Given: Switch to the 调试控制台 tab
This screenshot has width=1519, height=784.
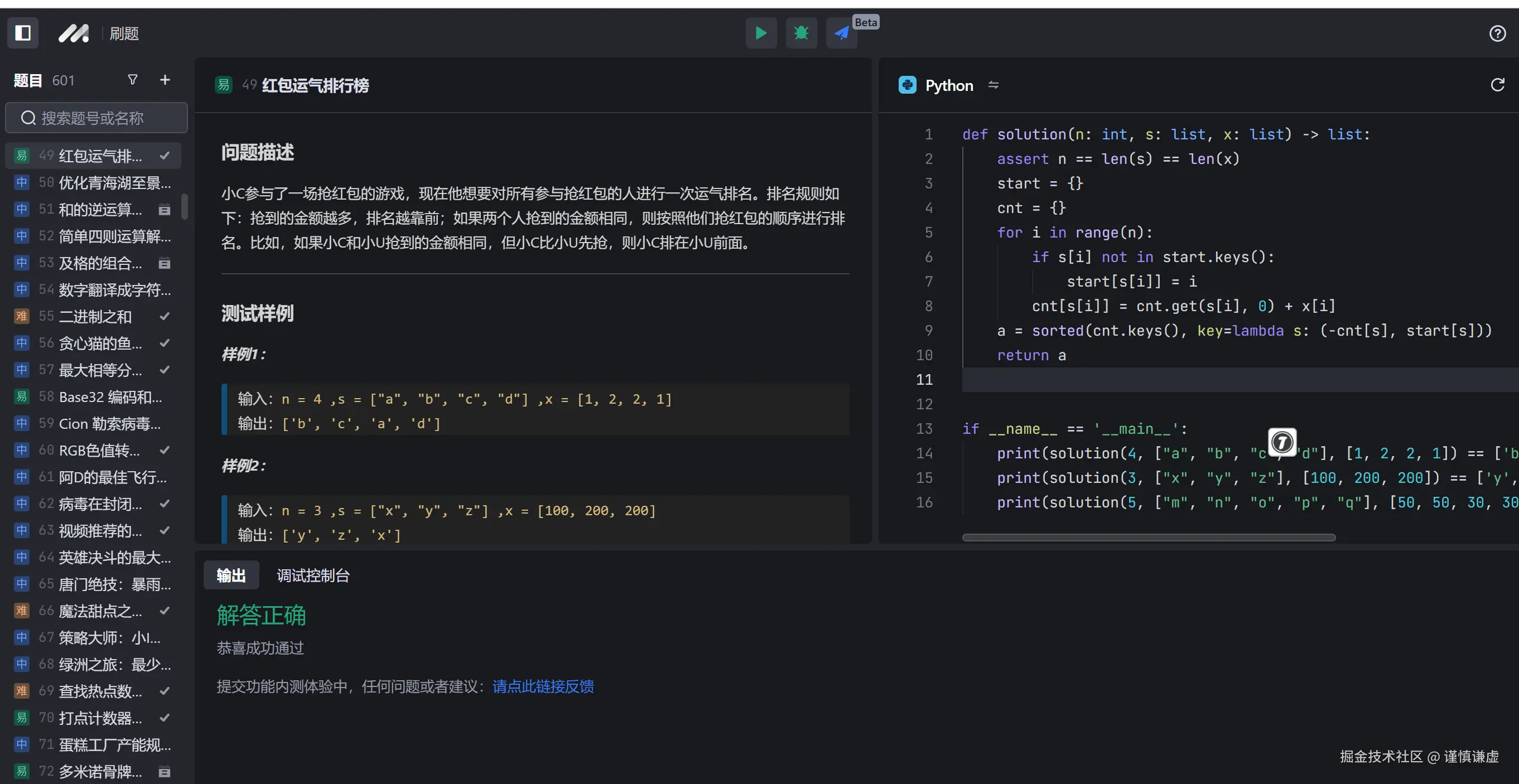Looking at the screenshot, I should point(313,575).
